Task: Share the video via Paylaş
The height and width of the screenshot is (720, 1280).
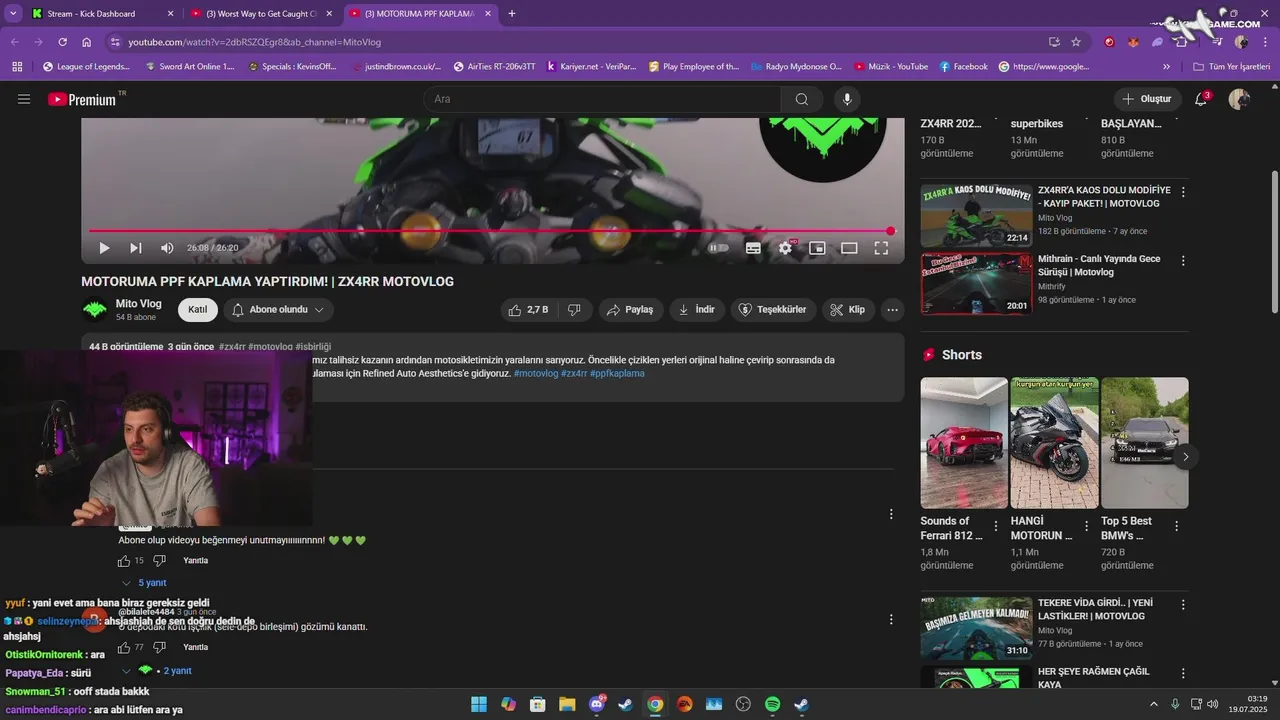Action: click(631, 310)
